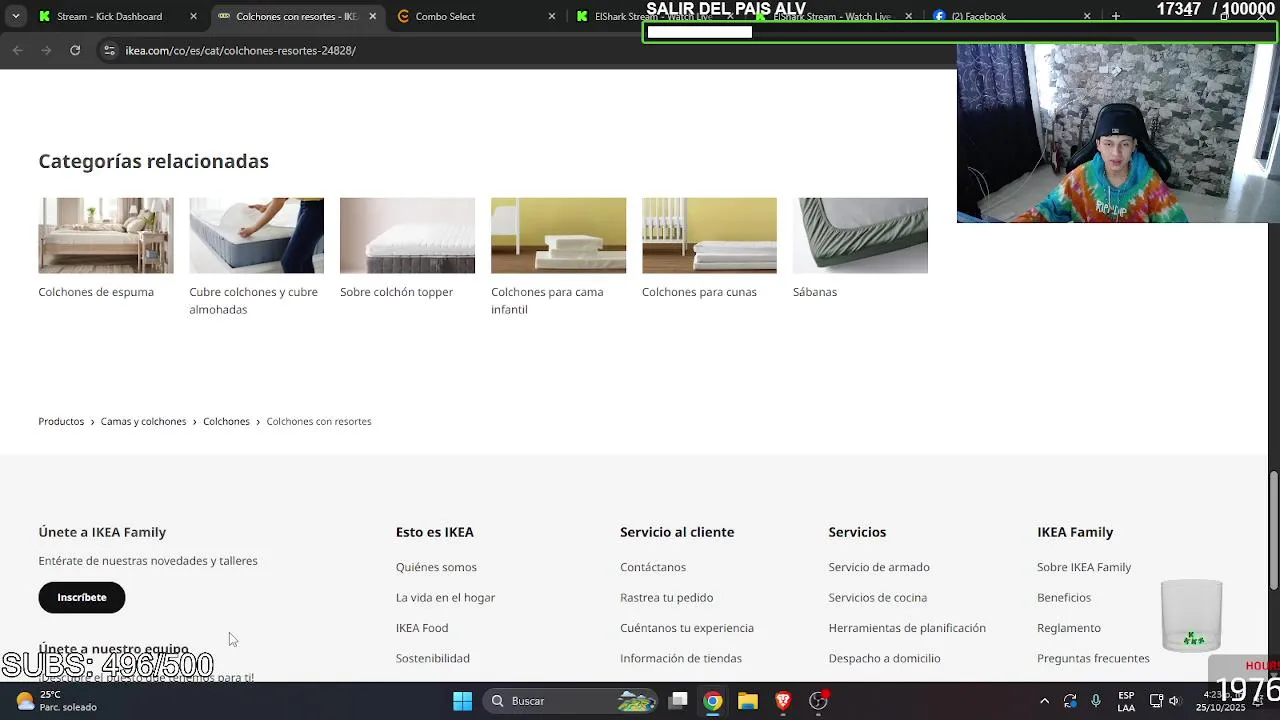Viewport: 1280px width, 720px height.
Task: Close the Stream - Kick Dashboard tab
Action: point(193,16)
